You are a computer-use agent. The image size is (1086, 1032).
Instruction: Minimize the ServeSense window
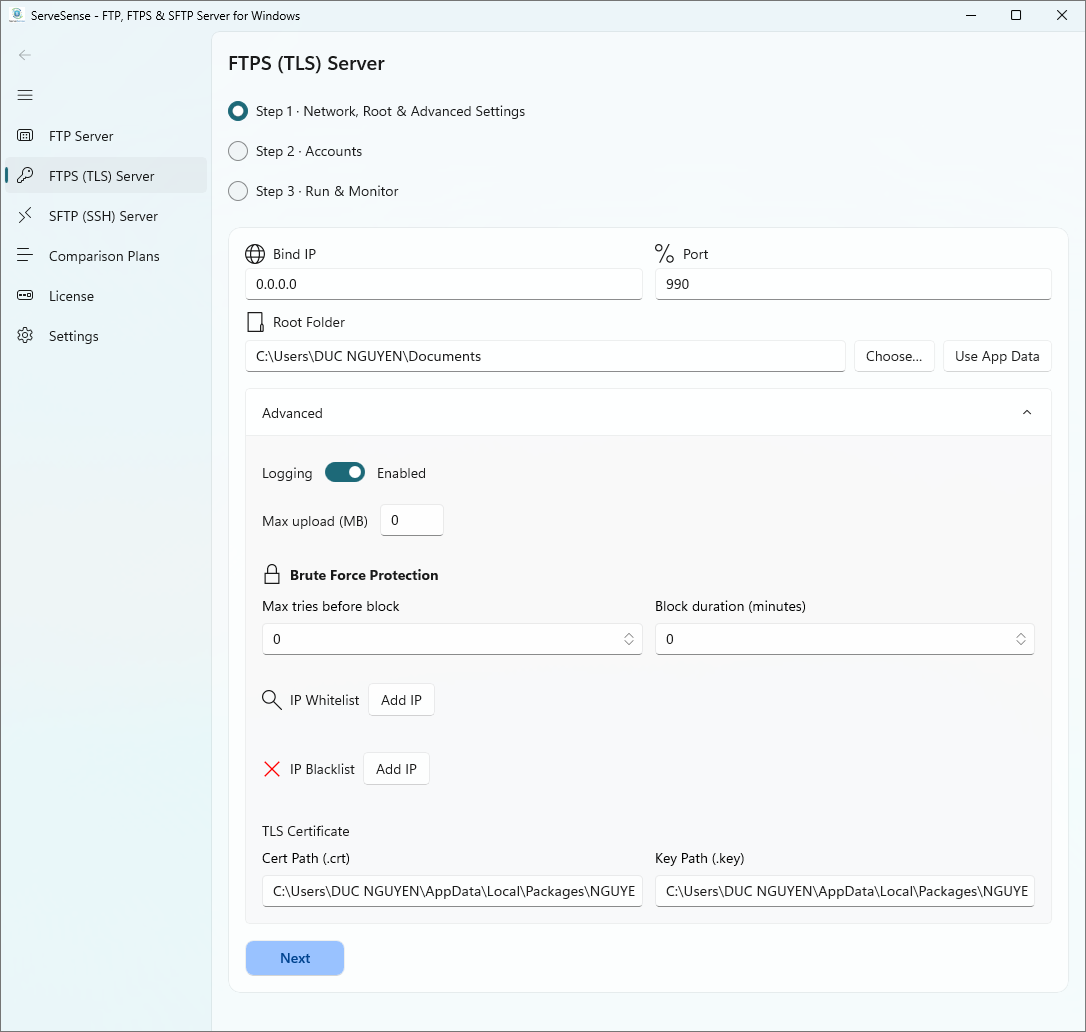[x=971, y=15]
